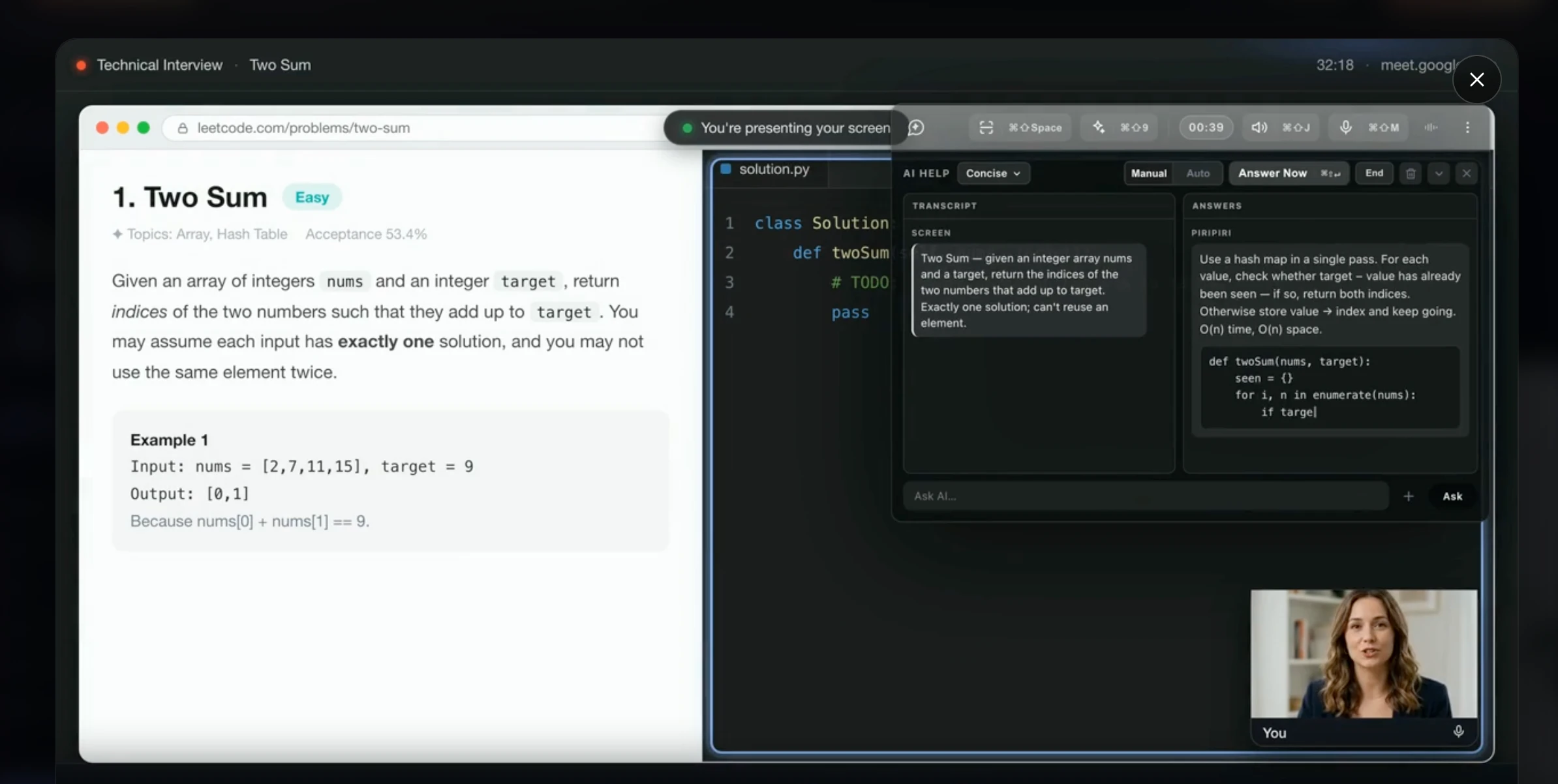Click the transcript entry about Two Sum
The image size is (1558, 784).
coord(1029,290)
